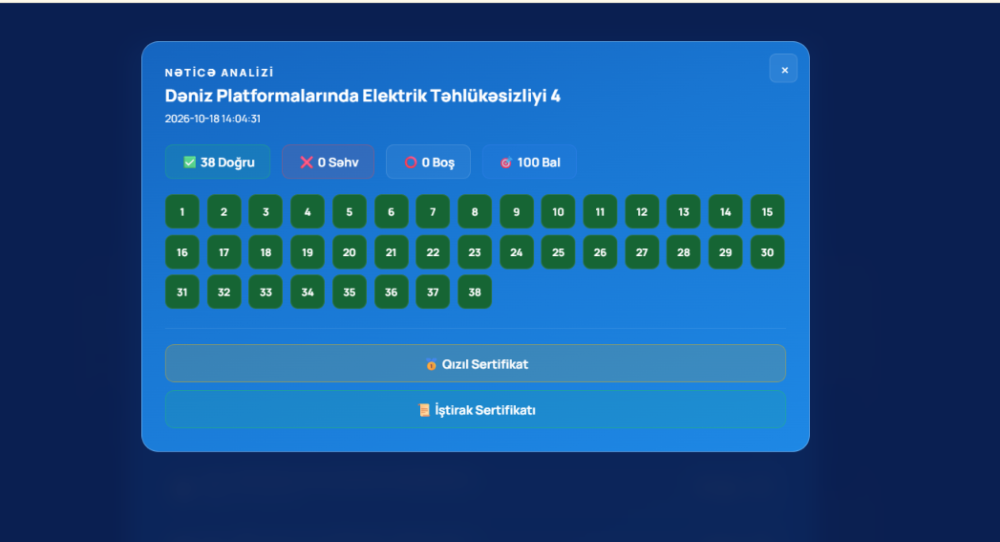Click the 100 Bal badge

coord(529,162)
